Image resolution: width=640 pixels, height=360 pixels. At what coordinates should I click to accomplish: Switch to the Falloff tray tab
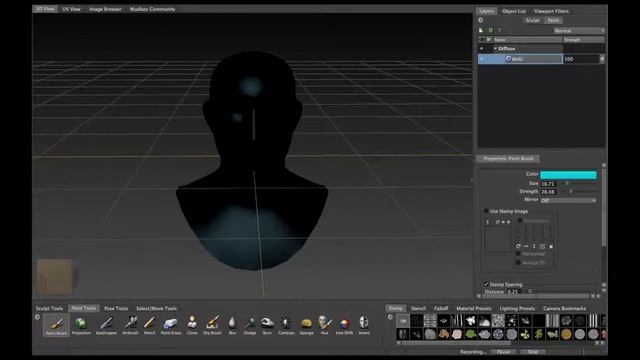(441, 308)
